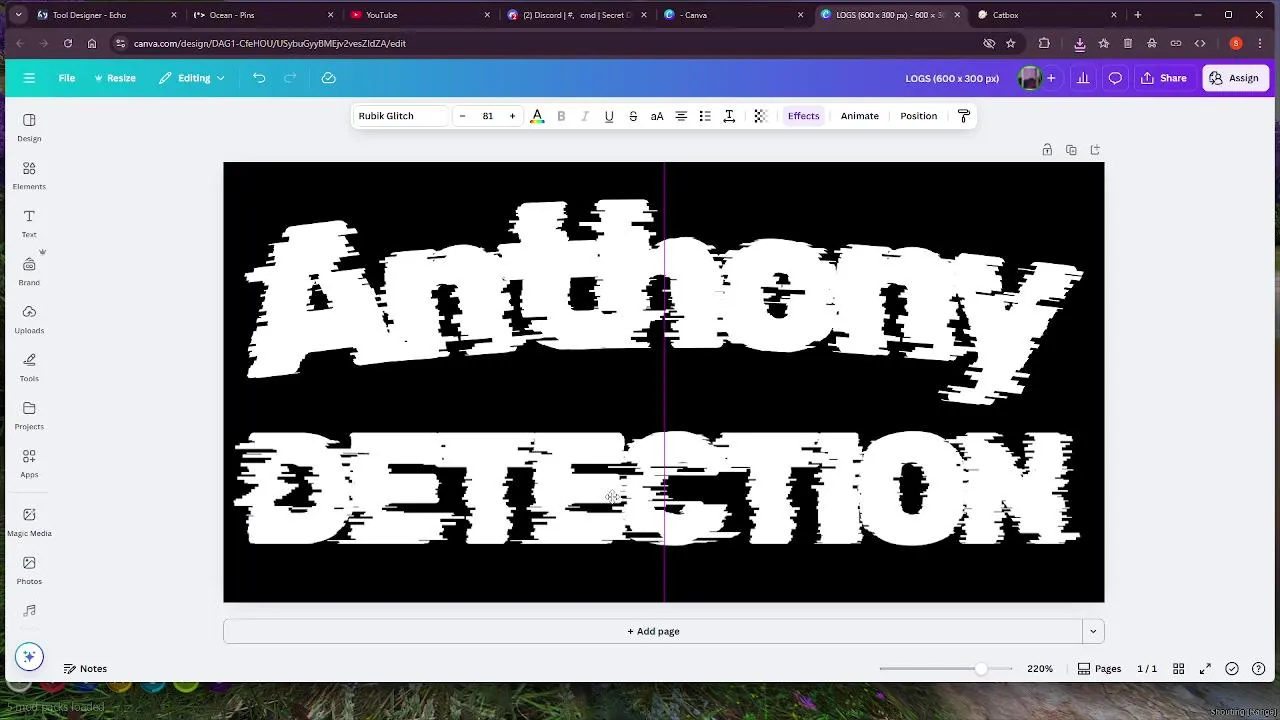Image resolution: width=1280 pixels, height=720 pixels.
Task: Expand the Editing mode dropdown
Action: [192, 78]
